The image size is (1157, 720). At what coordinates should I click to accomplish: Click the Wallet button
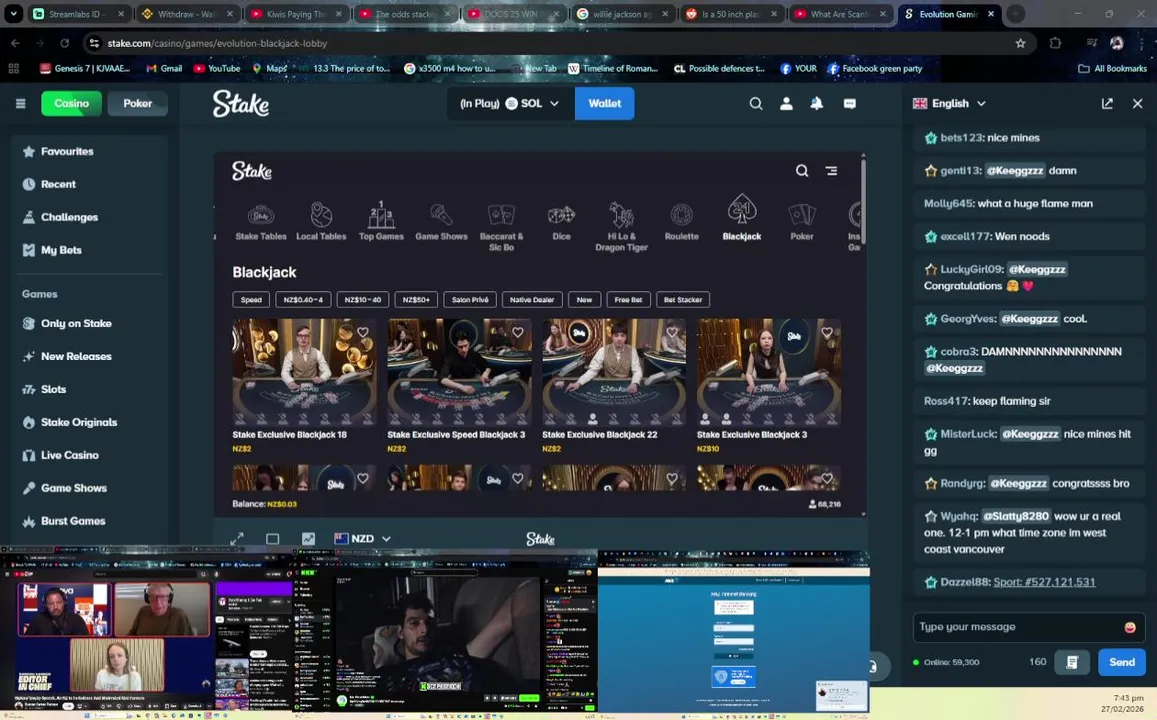click(x=604, y=103)
